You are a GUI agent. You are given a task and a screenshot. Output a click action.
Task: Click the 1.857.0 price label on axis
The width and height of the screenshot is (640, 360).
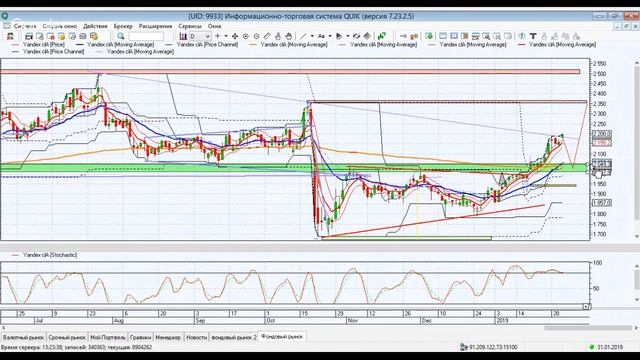point(602,203)
